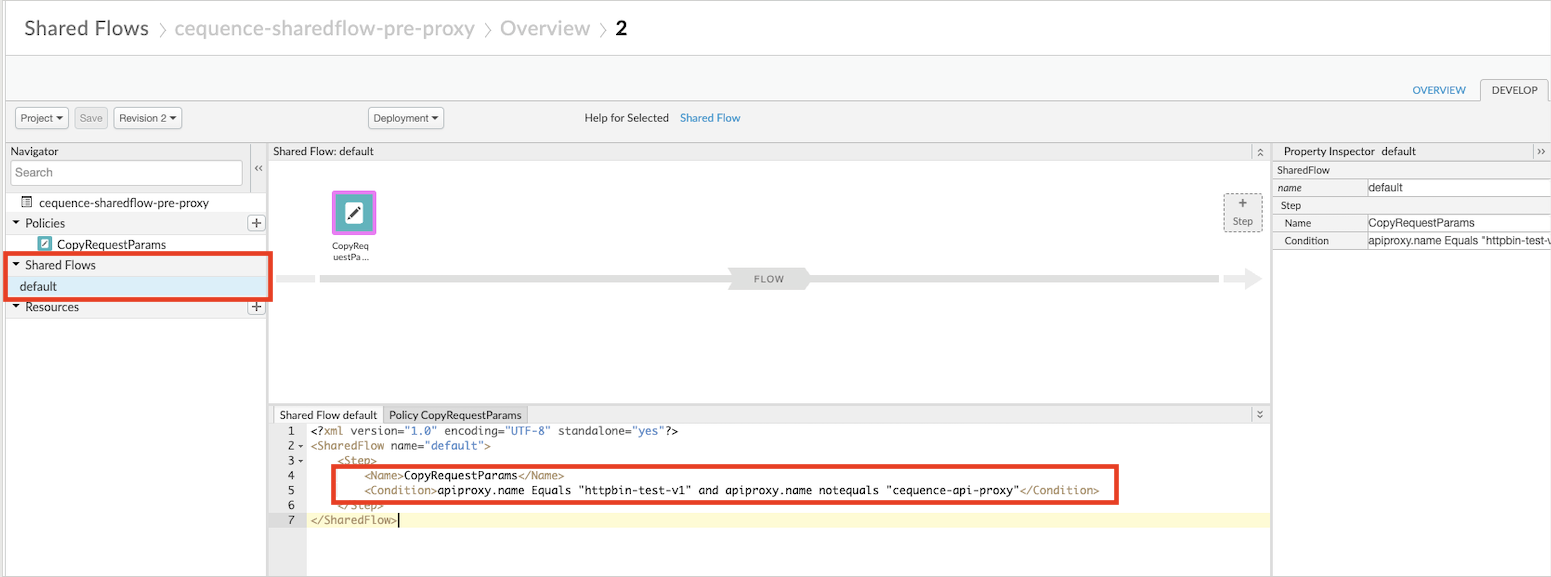The height and width of the screenshot is (577, 1551).
Task: Collapse the Policies tree section
Action: click(16, 223)
